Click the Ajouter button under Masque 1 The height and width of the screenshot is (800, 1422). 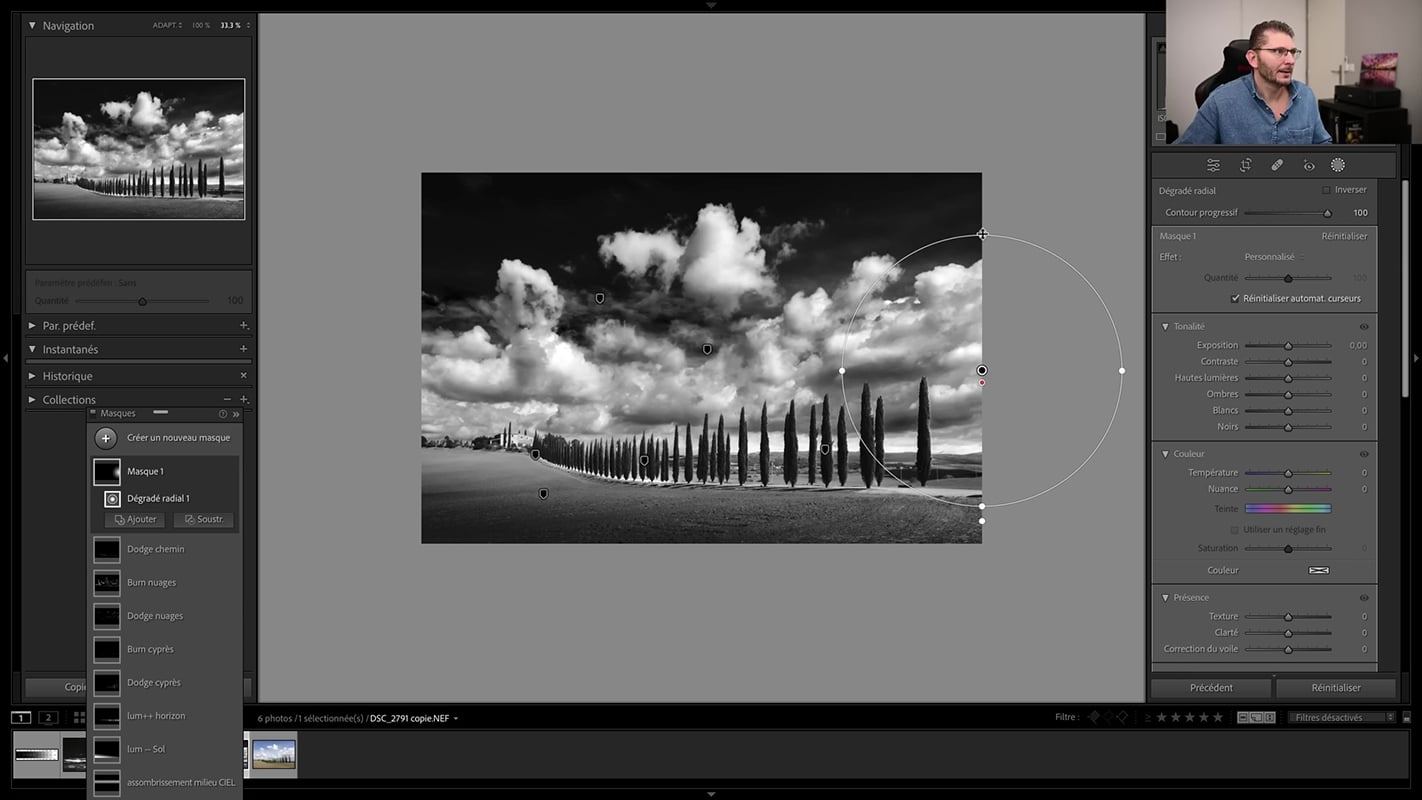pyautogui.click(x=135, y=520)
